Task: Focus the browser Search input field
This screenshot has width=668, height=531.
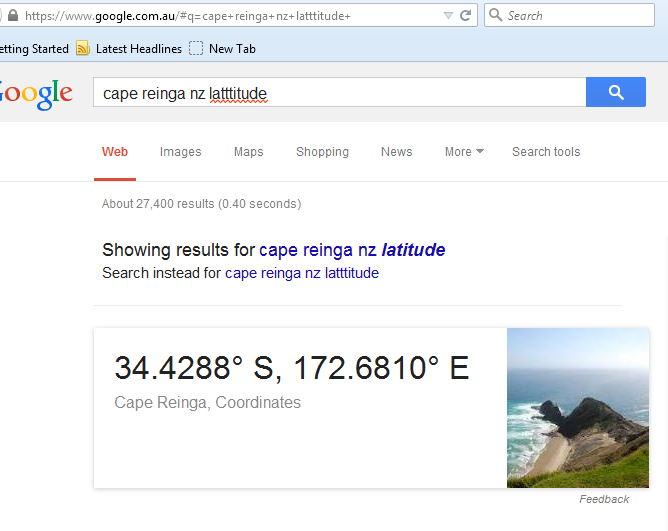Action: tap(569, 15)
